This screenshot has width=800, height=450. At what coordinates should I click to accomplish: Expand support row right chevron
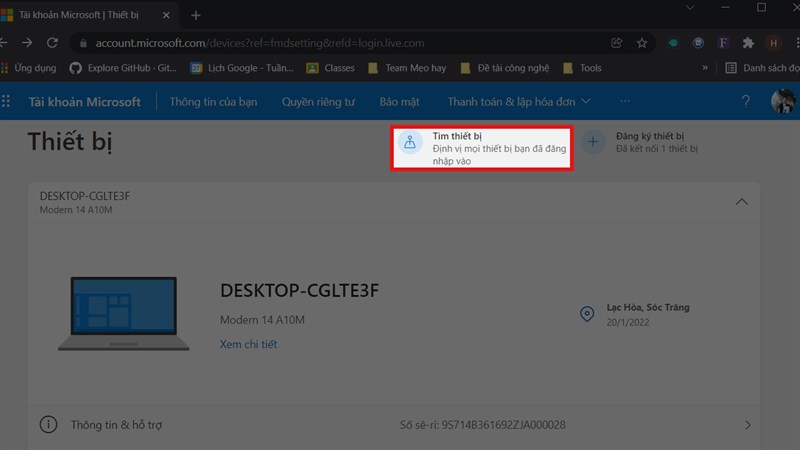(x=747, y=425)
